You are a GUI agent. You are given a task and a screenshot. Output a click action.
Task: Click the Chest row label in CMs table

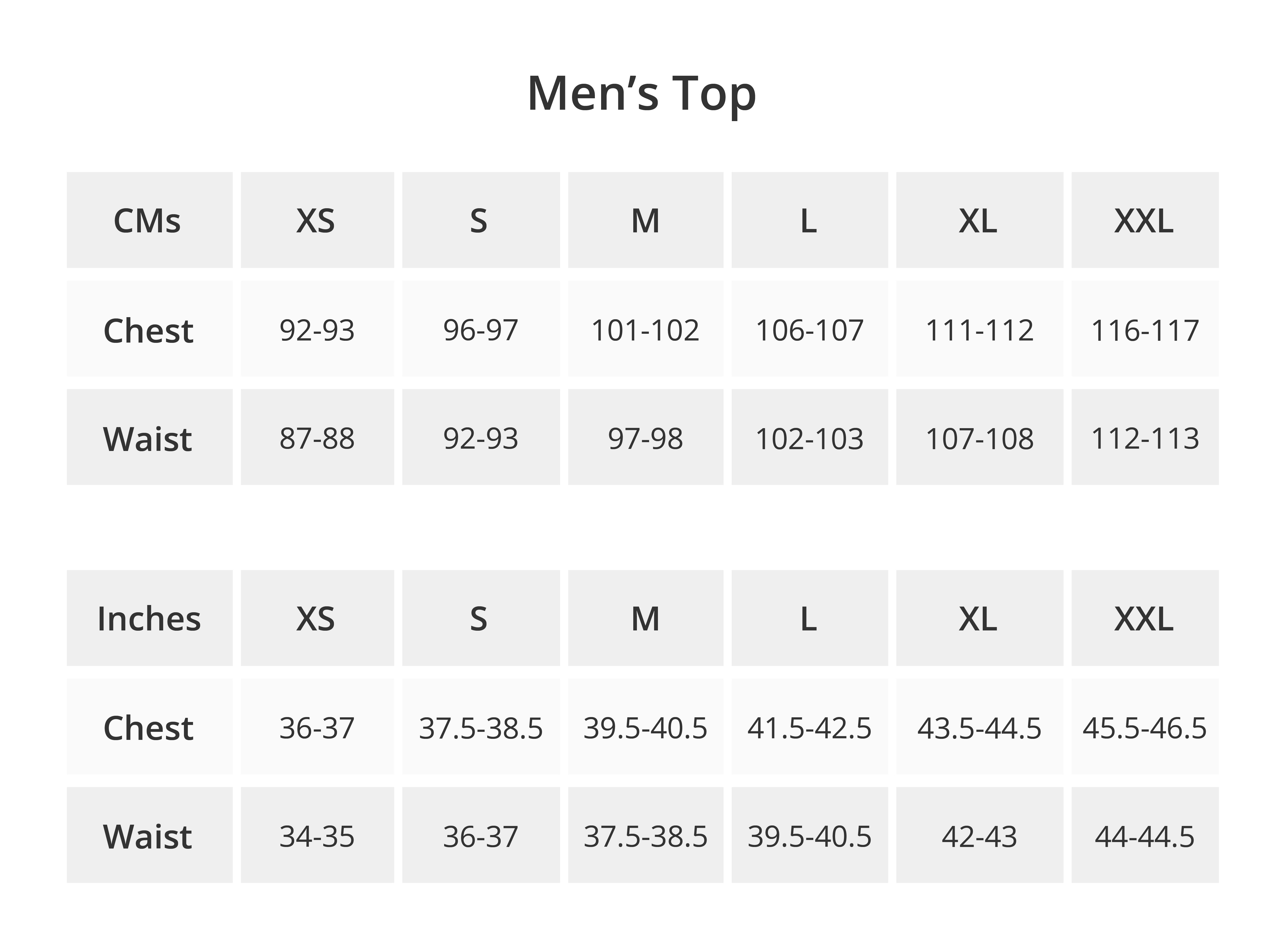[x=149, y=330]
